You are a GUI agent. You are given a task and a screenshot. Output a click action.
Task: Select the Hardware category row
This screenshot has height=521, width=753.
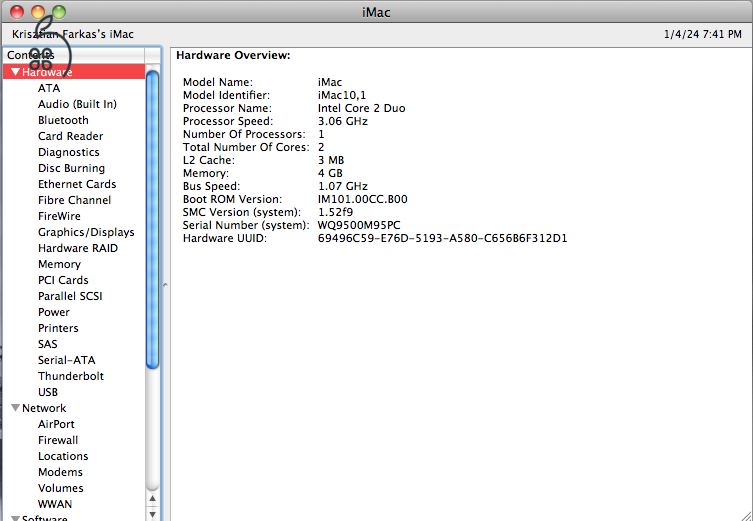click(74, 72)
